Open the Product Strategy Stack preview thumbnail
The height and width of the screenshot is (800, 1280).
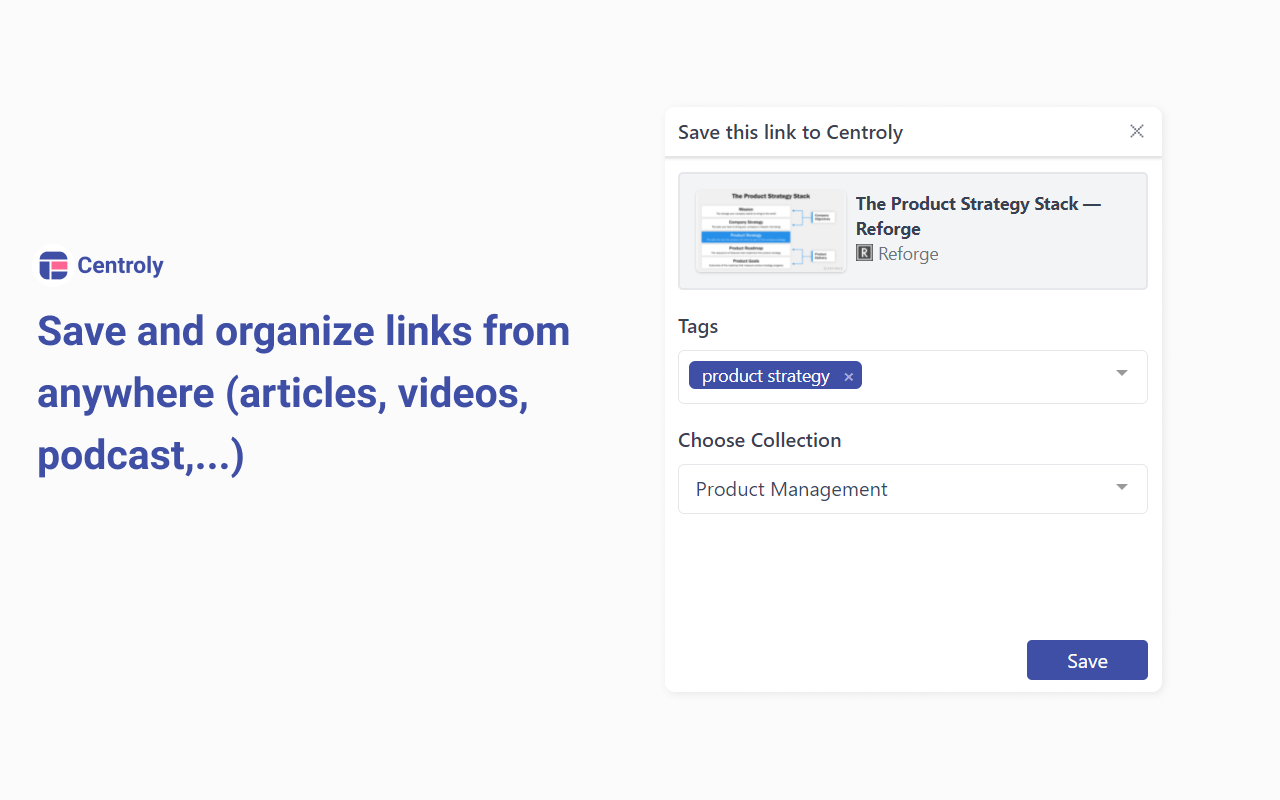tap(771, 231)
